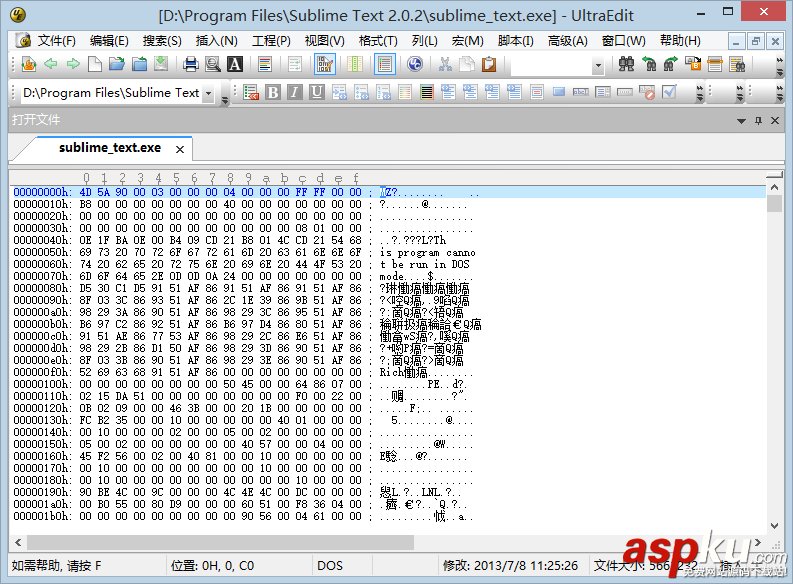Apply Bold formatting button
793x584 pixels.
pyautogui.click(x=273, y=92)
